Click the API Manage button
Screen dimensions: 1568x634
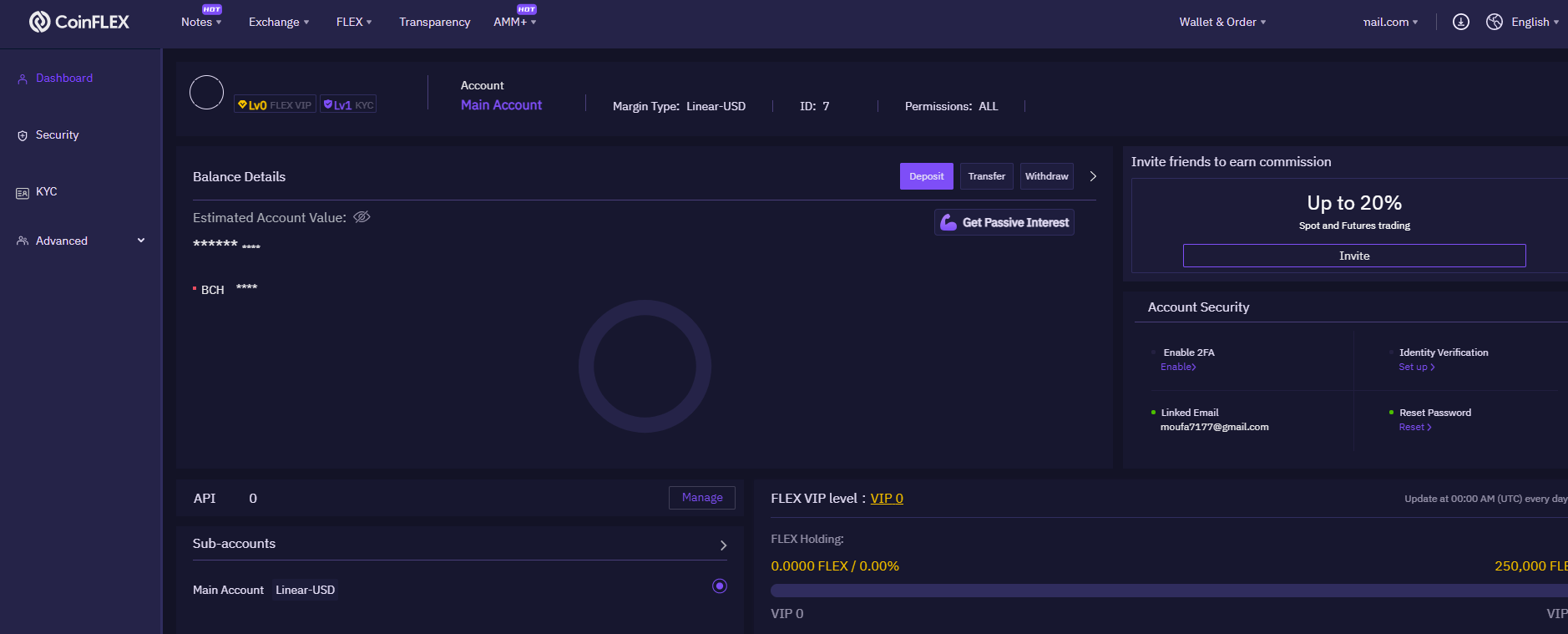click(702, 497)
